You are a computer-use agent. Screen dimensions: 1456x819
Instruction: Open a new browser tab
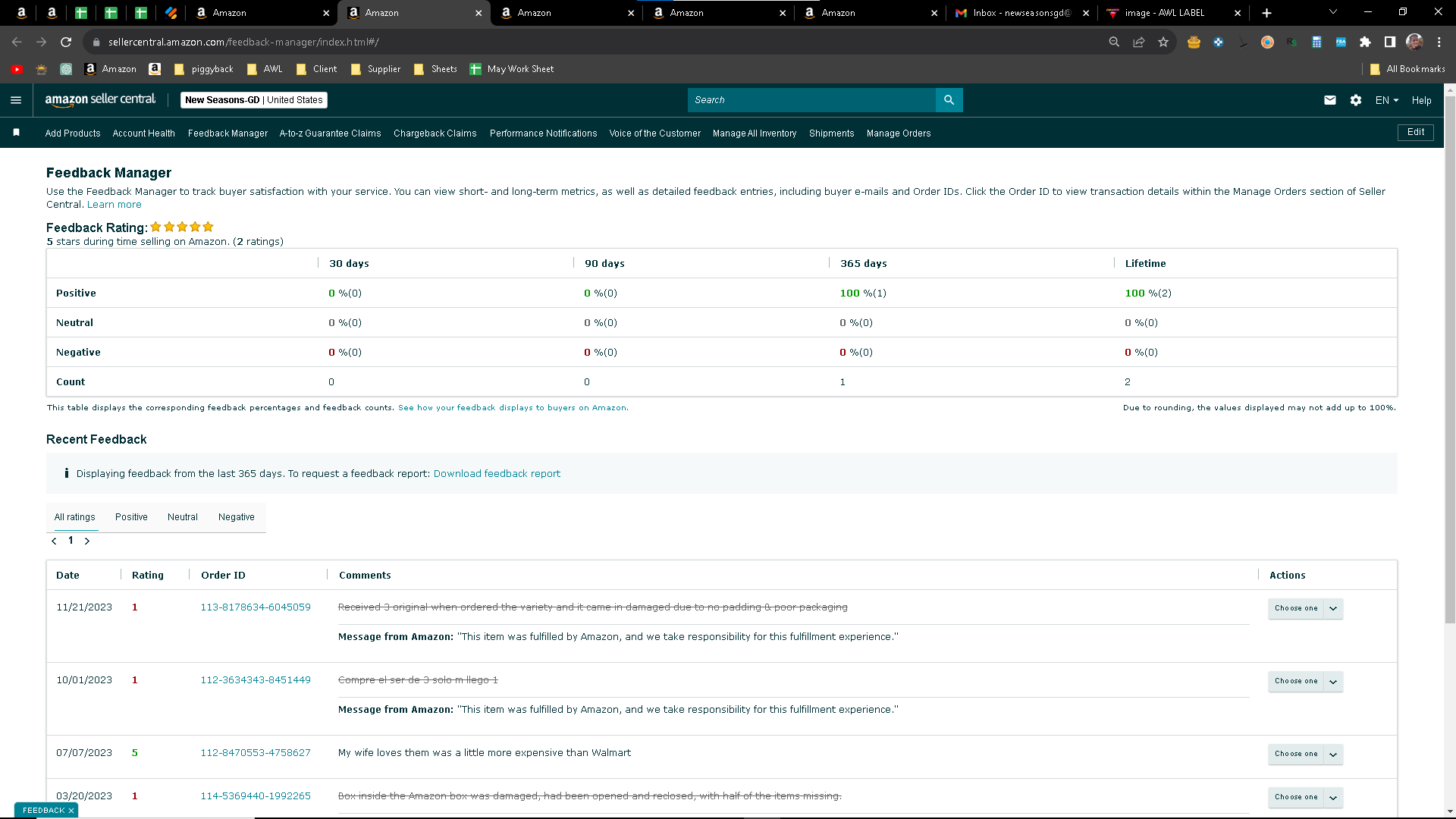point(1266,13)
